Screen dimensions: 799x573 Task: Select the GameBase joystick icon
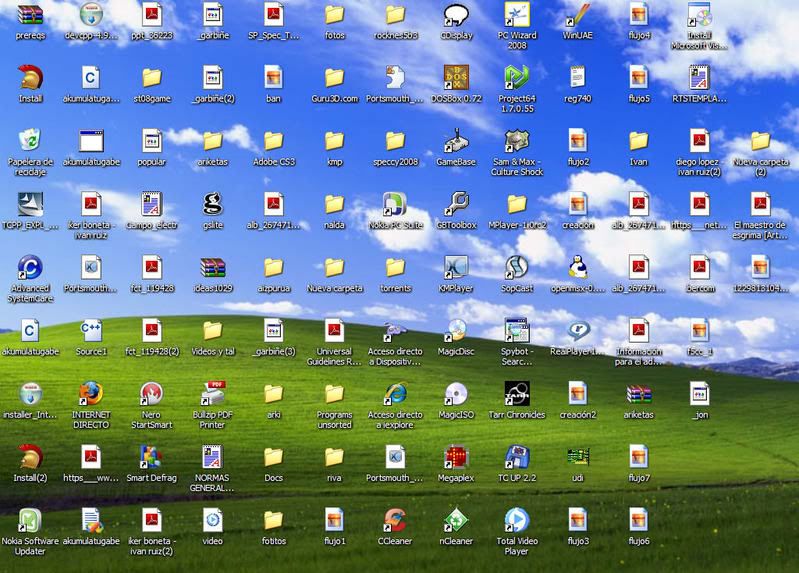(456, 141)
